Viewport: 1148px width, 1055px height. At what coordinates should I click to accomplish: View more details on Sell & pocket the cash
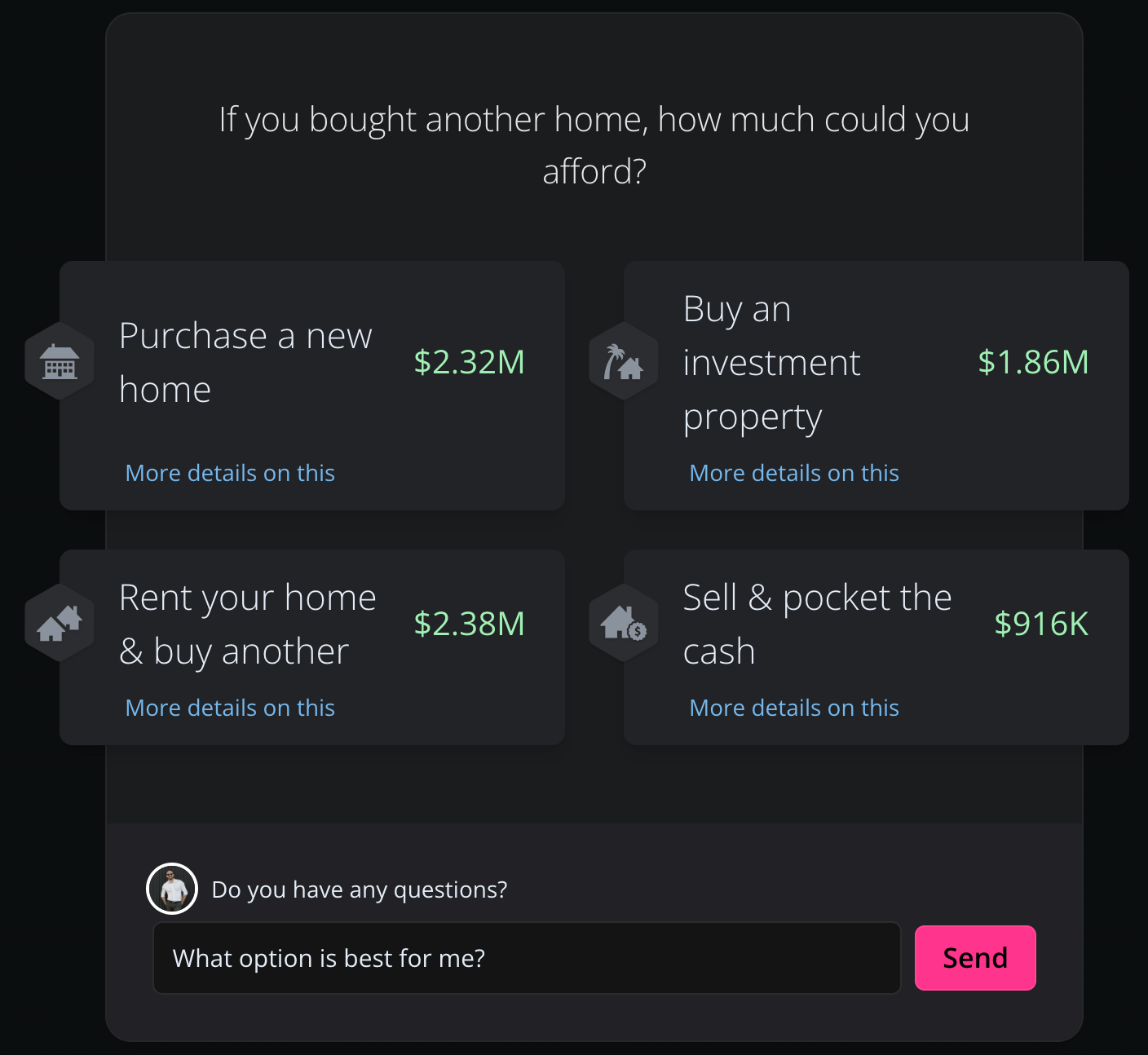pyautogui.click(x=794, y=708)
